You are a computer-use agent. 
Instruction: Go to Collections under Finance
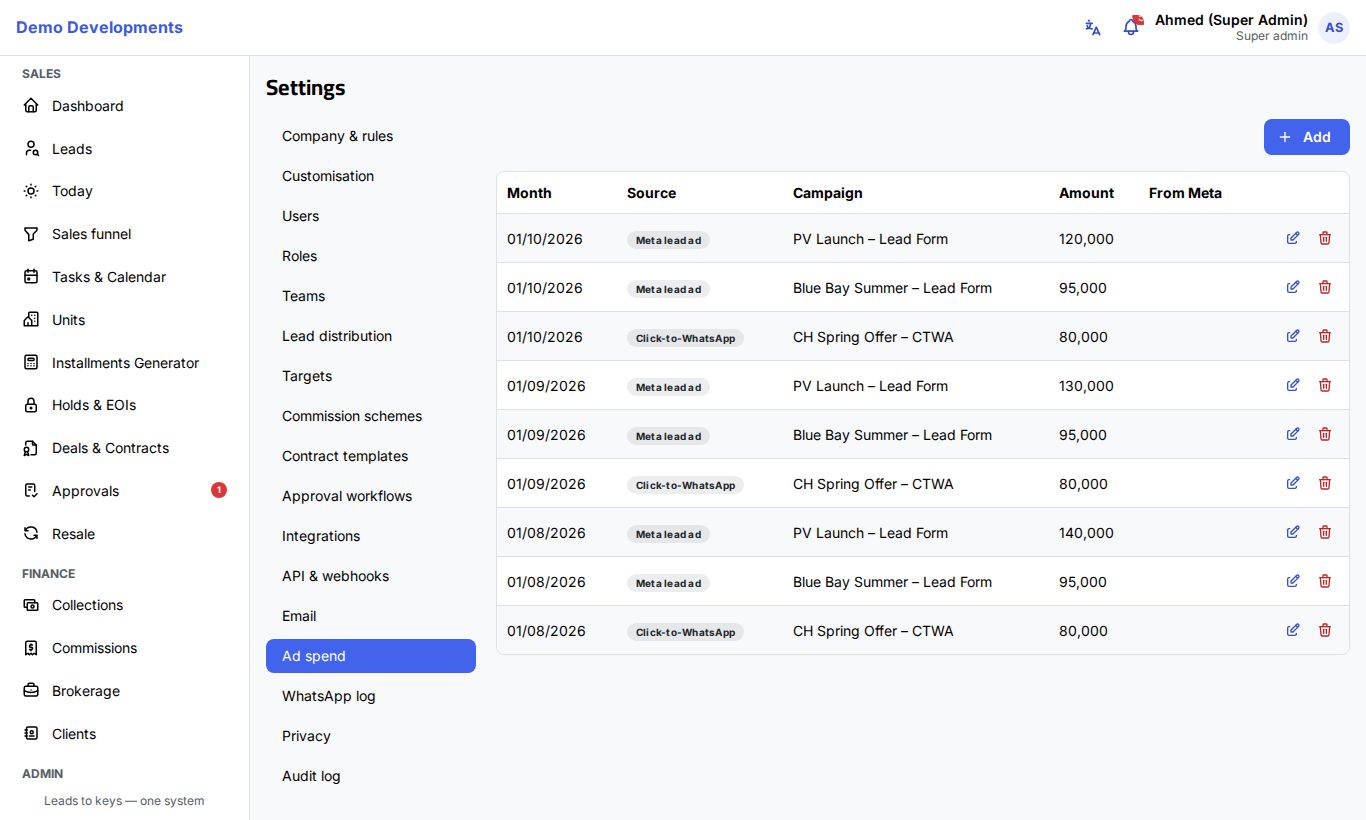click(x=124, y=605)
